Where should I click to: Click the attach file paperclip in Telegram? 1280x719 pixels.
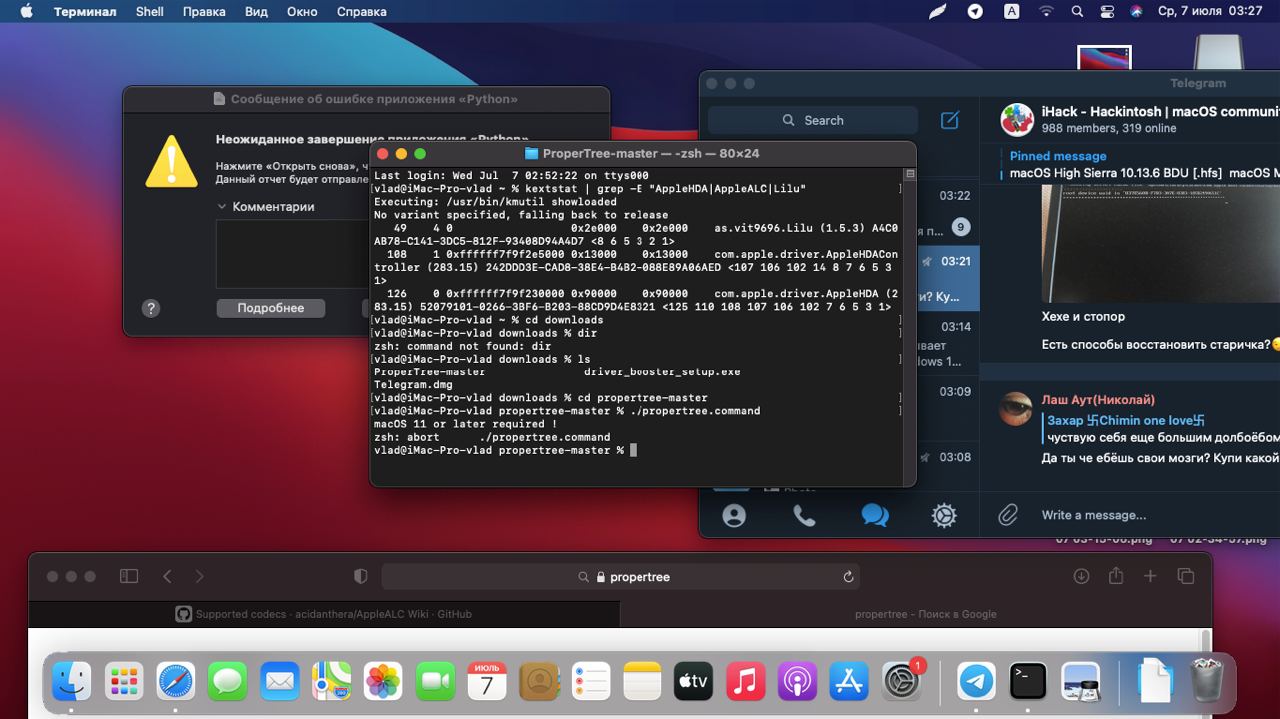(1008, 515)
